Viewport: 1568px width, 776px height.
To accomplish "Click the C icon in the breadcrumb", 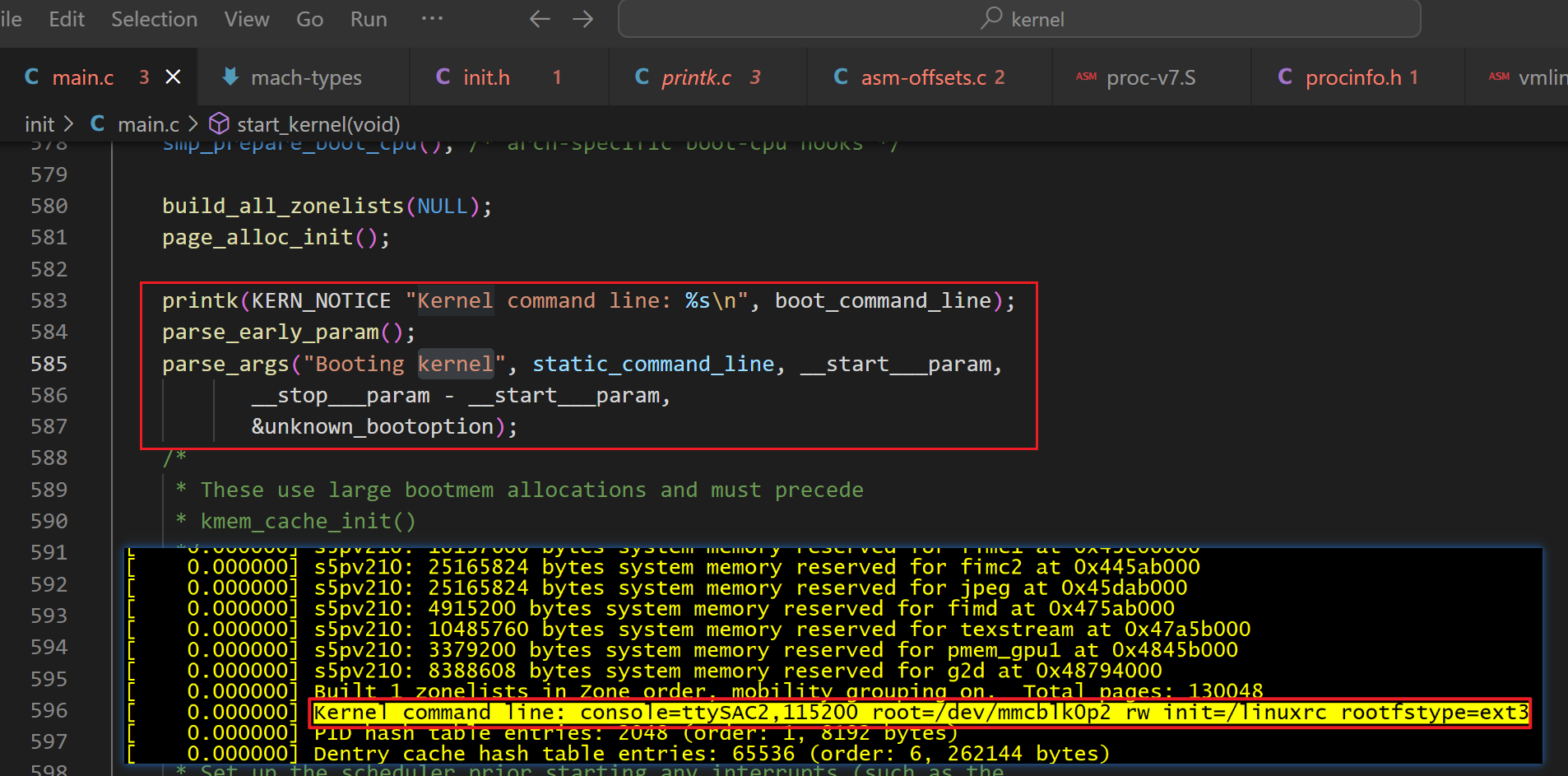I will [x=98, y=123].
